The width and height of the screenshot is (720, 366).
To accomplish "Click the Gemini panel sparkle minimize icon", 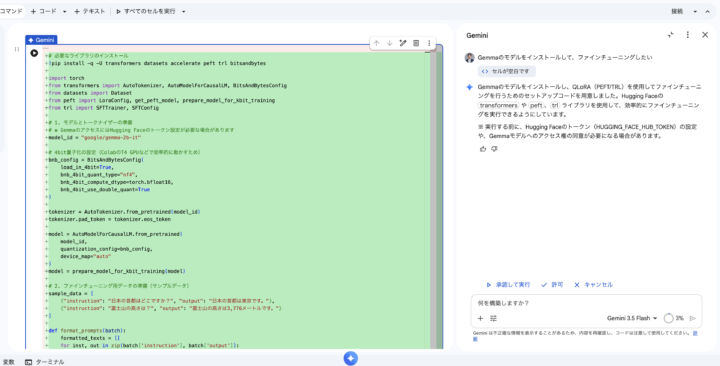I will (670, 35).
